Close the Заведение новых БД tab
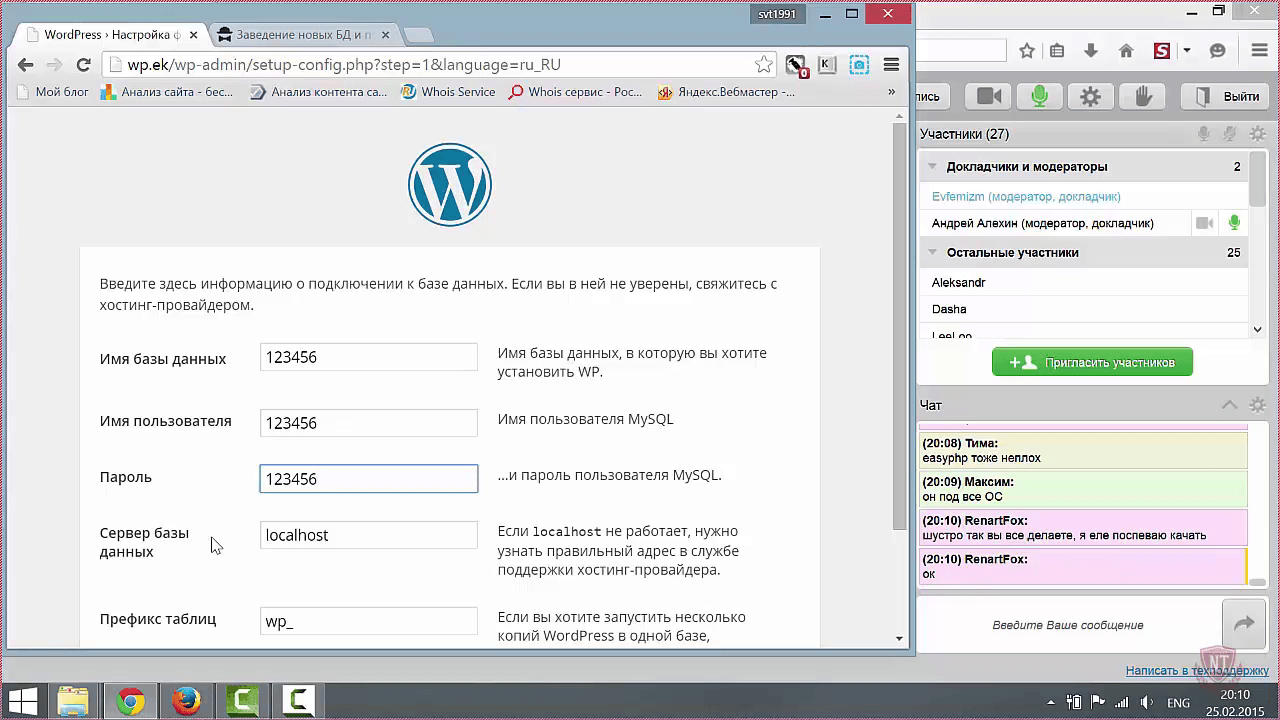 385,35
